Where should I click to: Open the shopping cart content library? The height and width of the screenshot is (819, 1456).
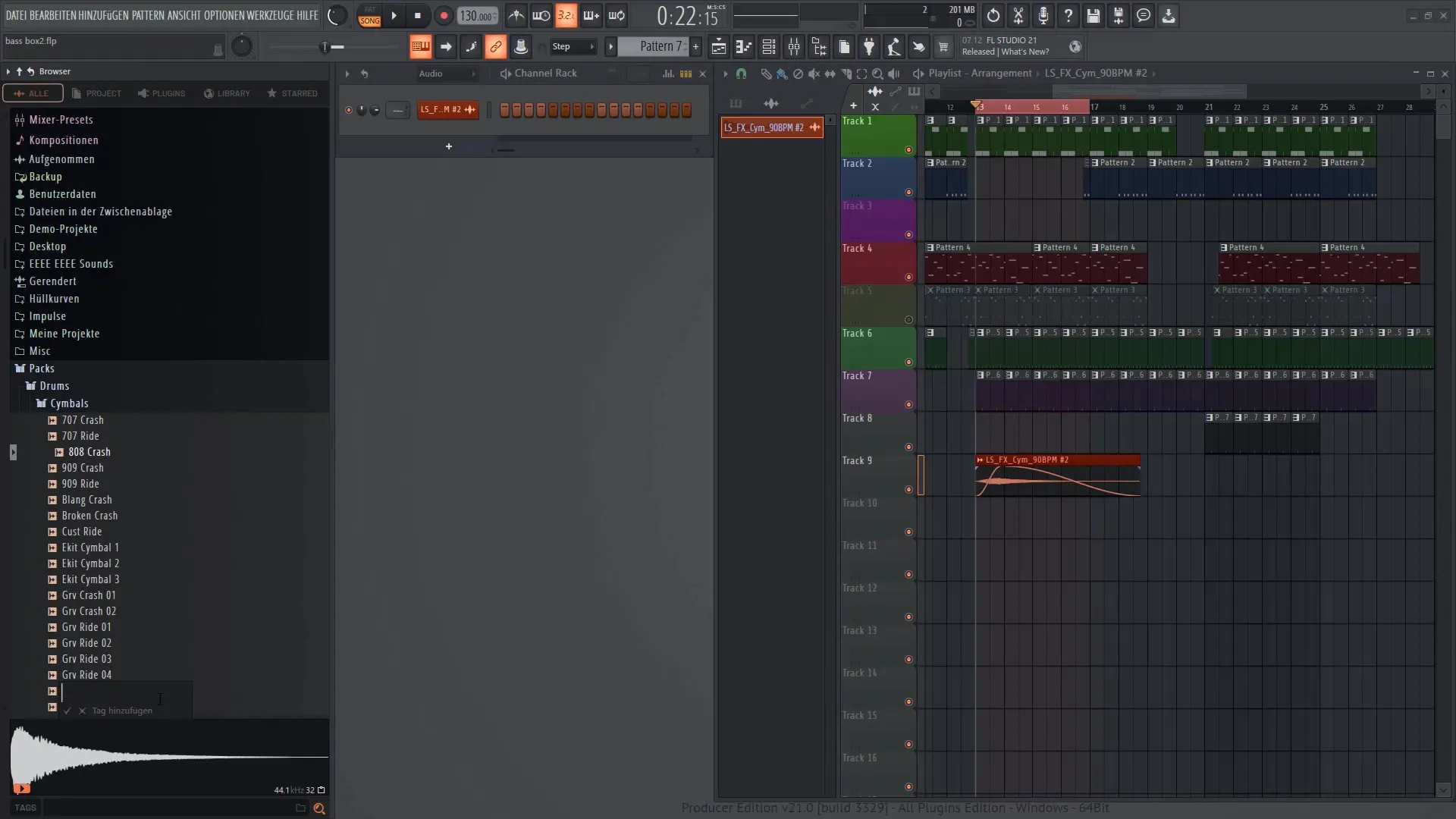(x=943, y=47)
